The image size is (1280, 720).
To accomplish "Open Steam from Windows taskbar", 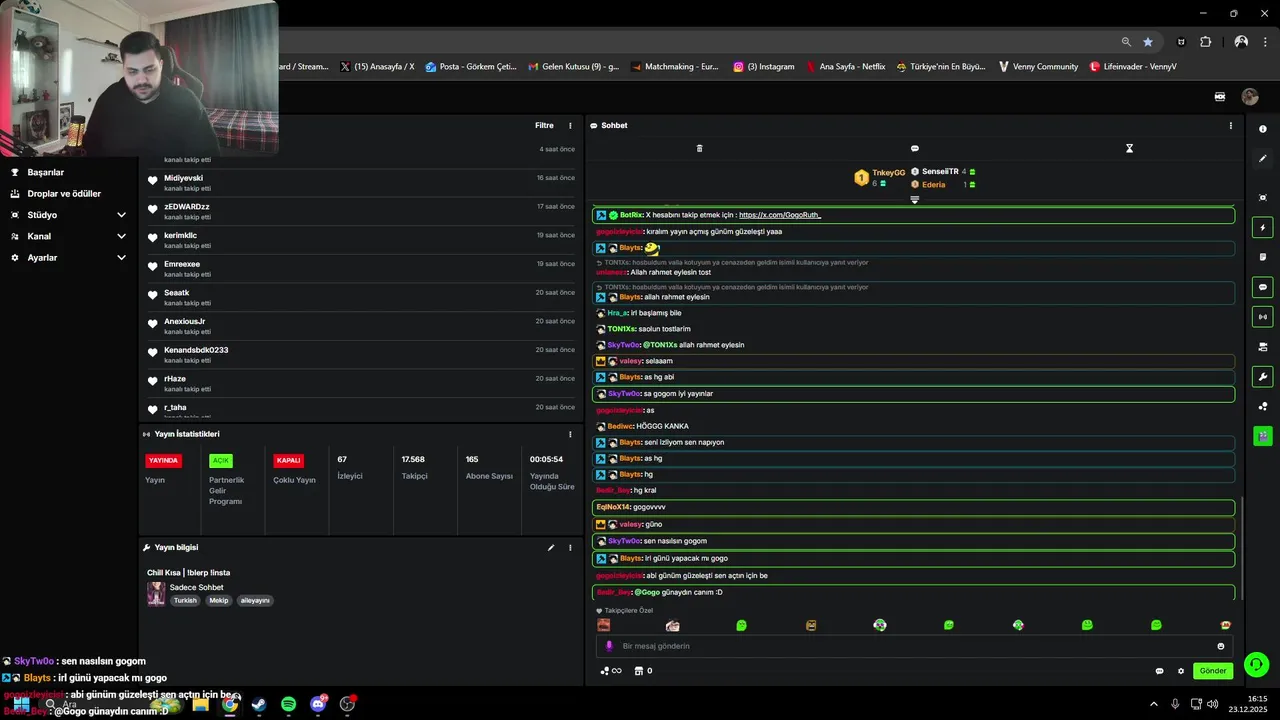I will [259, 704].
